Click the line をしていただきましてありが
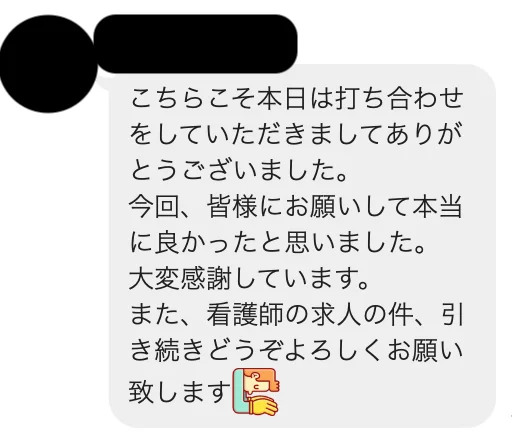 coord(296,135)
